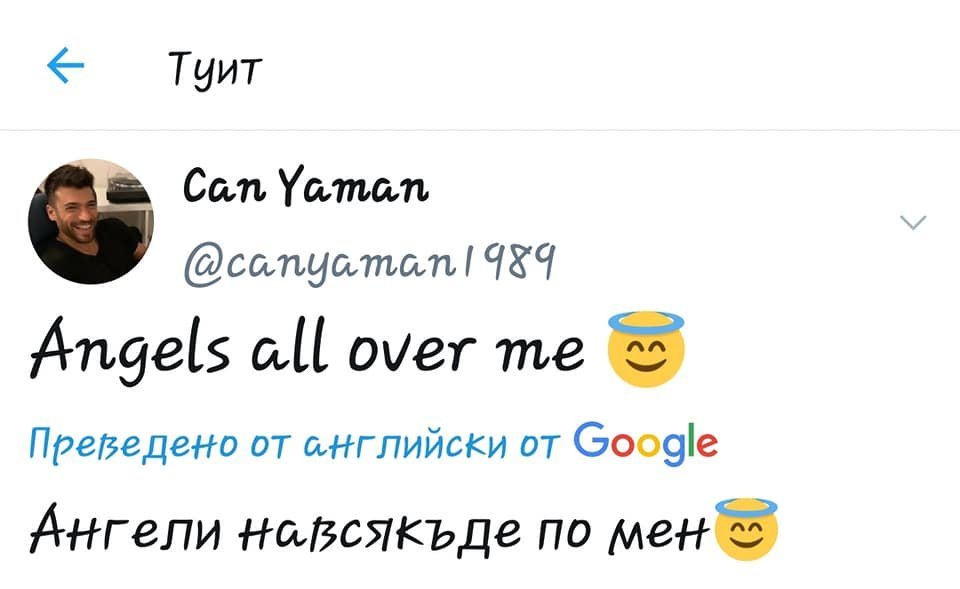
Task: Click the word 'Ангели' in translated tweet
Action: click(x=126, y=530)
